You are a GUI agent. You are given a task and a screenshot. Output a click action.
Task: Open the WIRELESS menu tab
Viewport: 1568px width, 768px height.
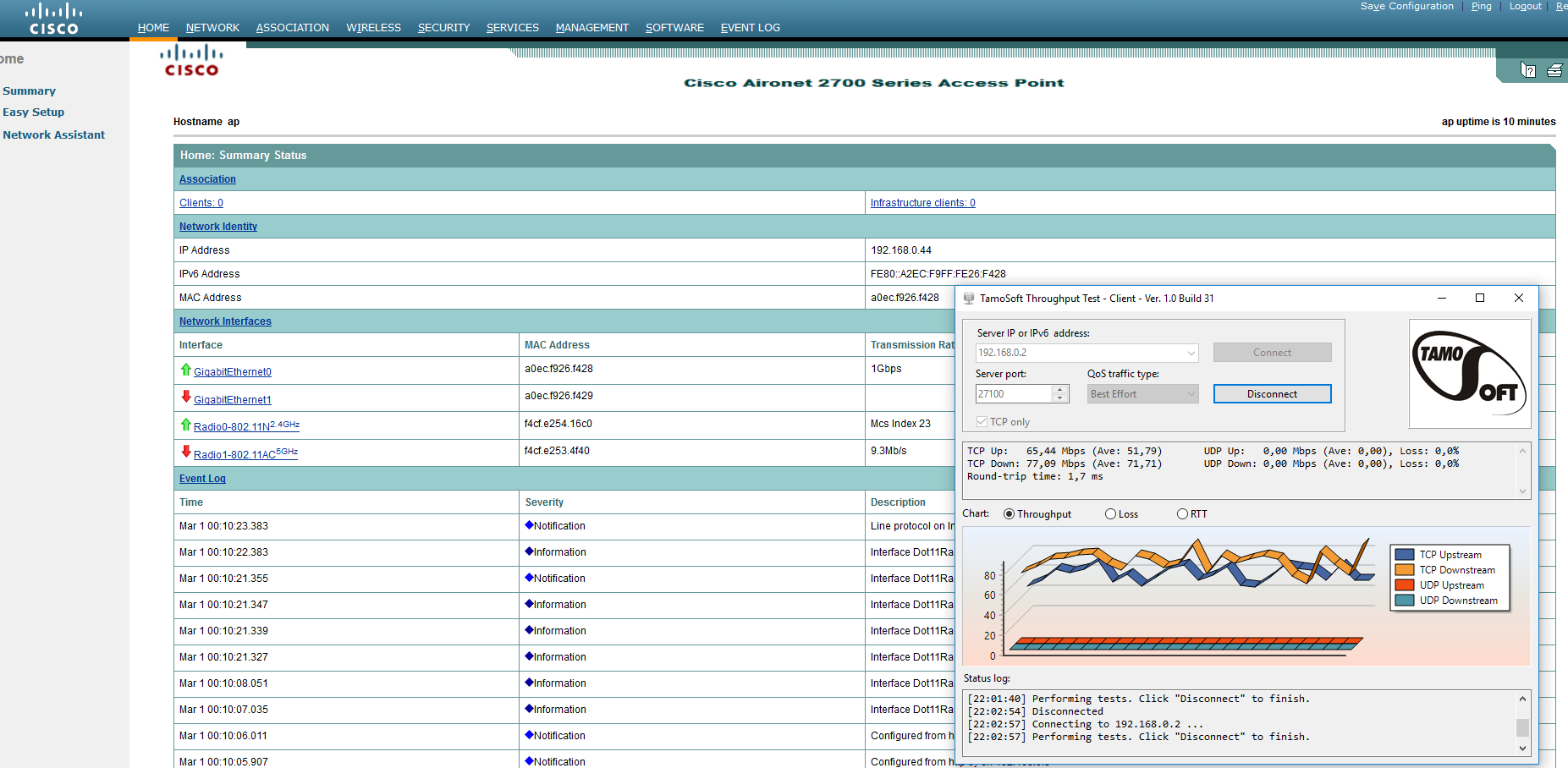click(373, 28)
